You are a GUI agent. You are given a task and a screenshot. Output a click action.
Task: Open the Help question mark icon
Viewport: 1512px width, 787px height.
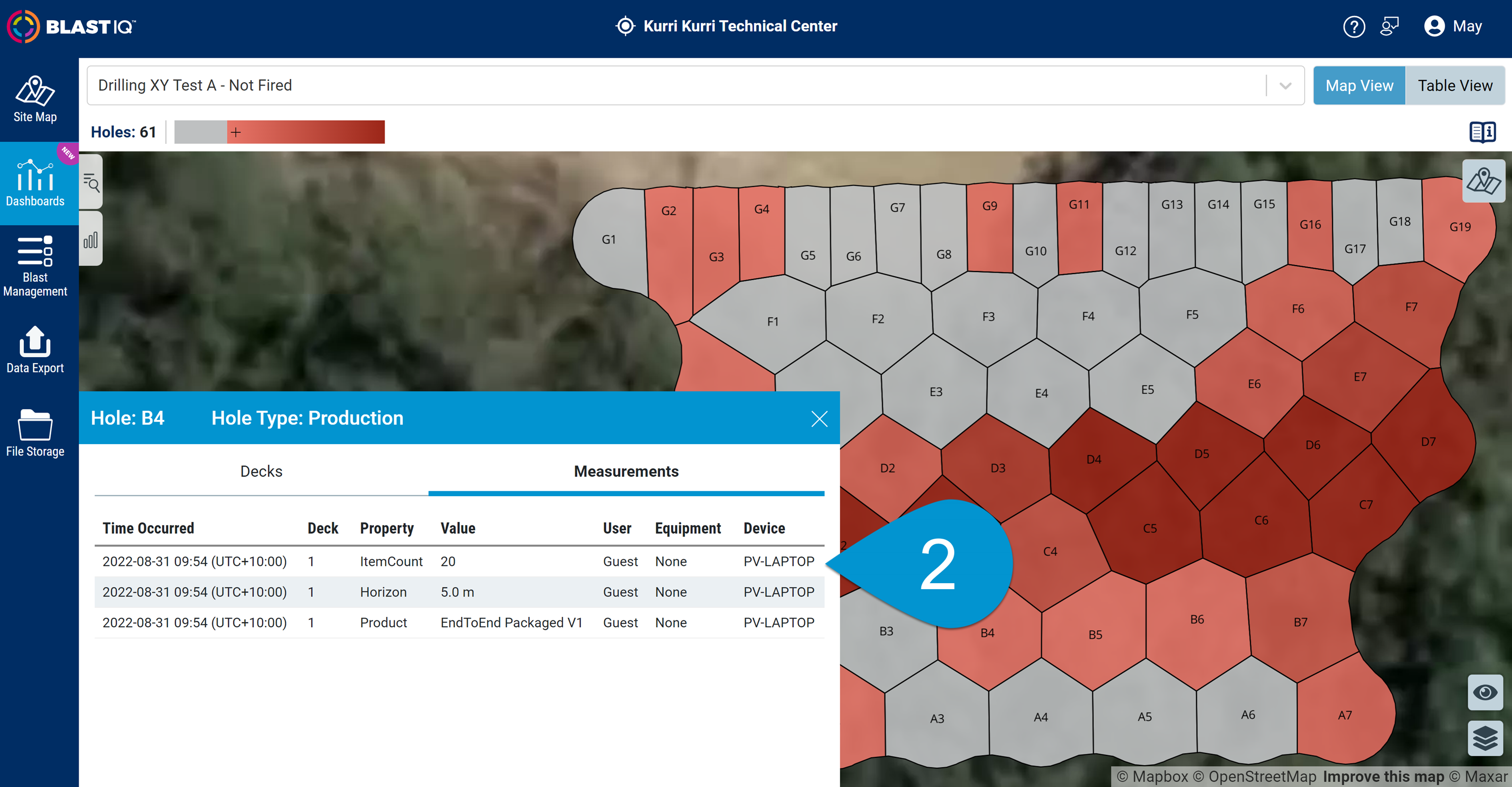(x=1354, y=26)
